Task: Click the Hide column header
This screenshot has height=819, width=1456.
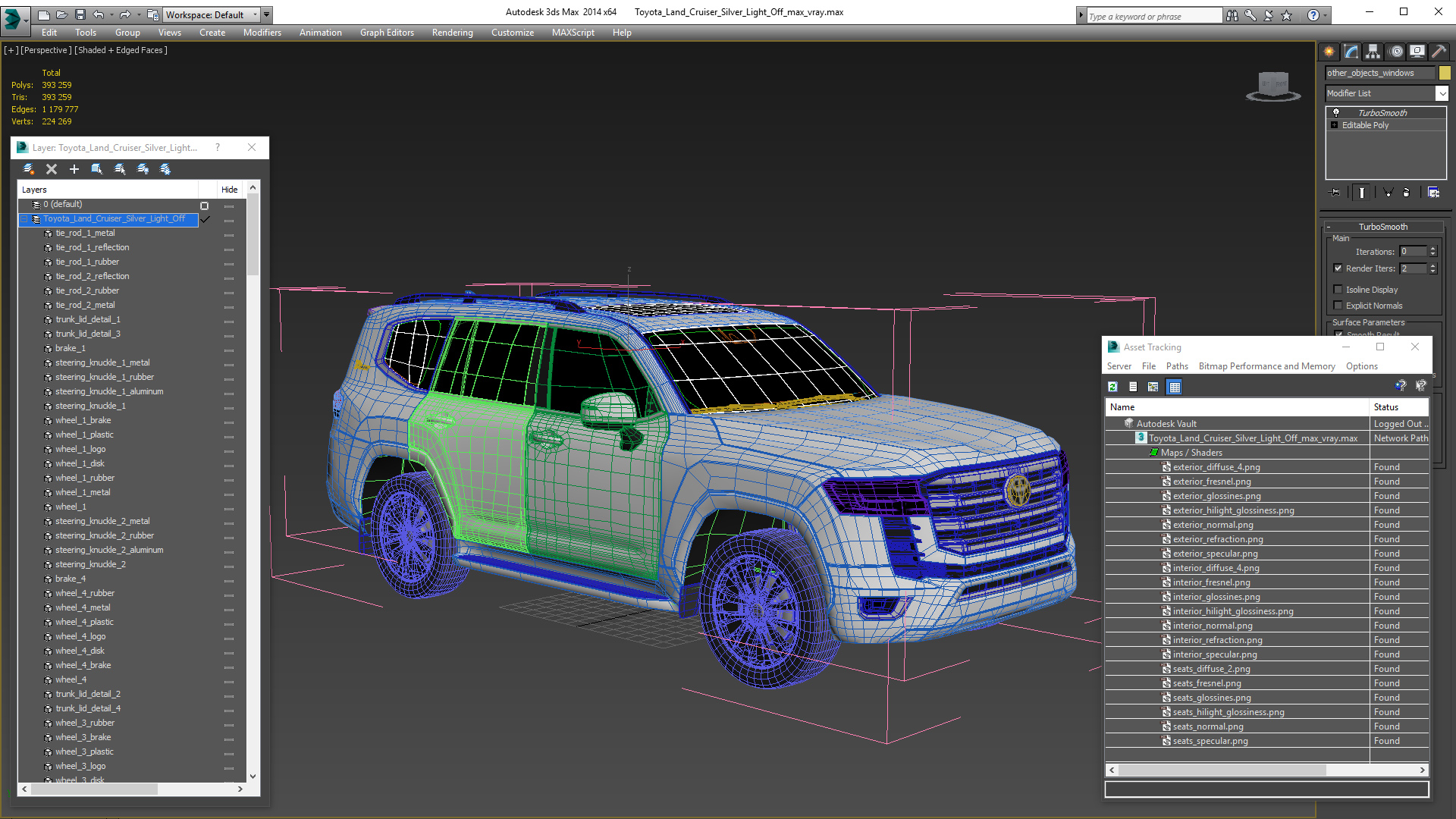Action: coord(229,190)
